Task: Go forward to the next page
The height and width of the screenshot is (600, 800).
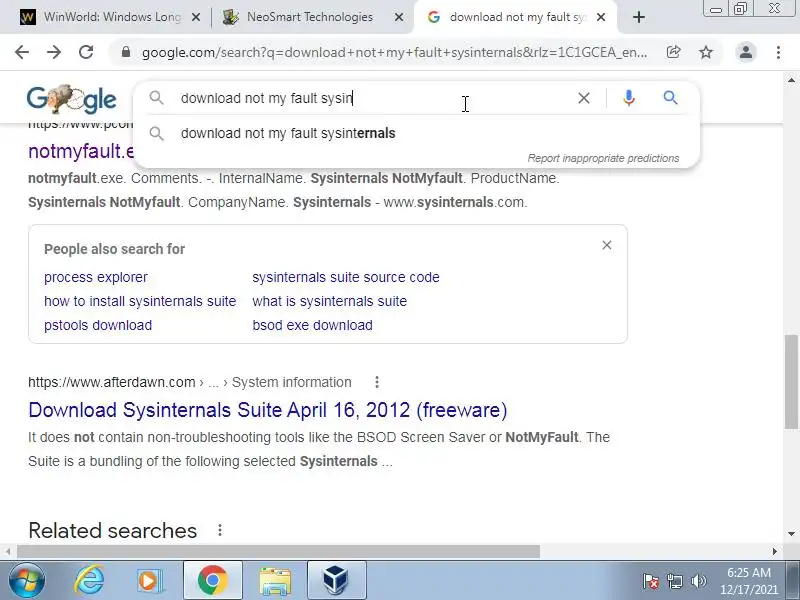Action: [x=54, y=52]
